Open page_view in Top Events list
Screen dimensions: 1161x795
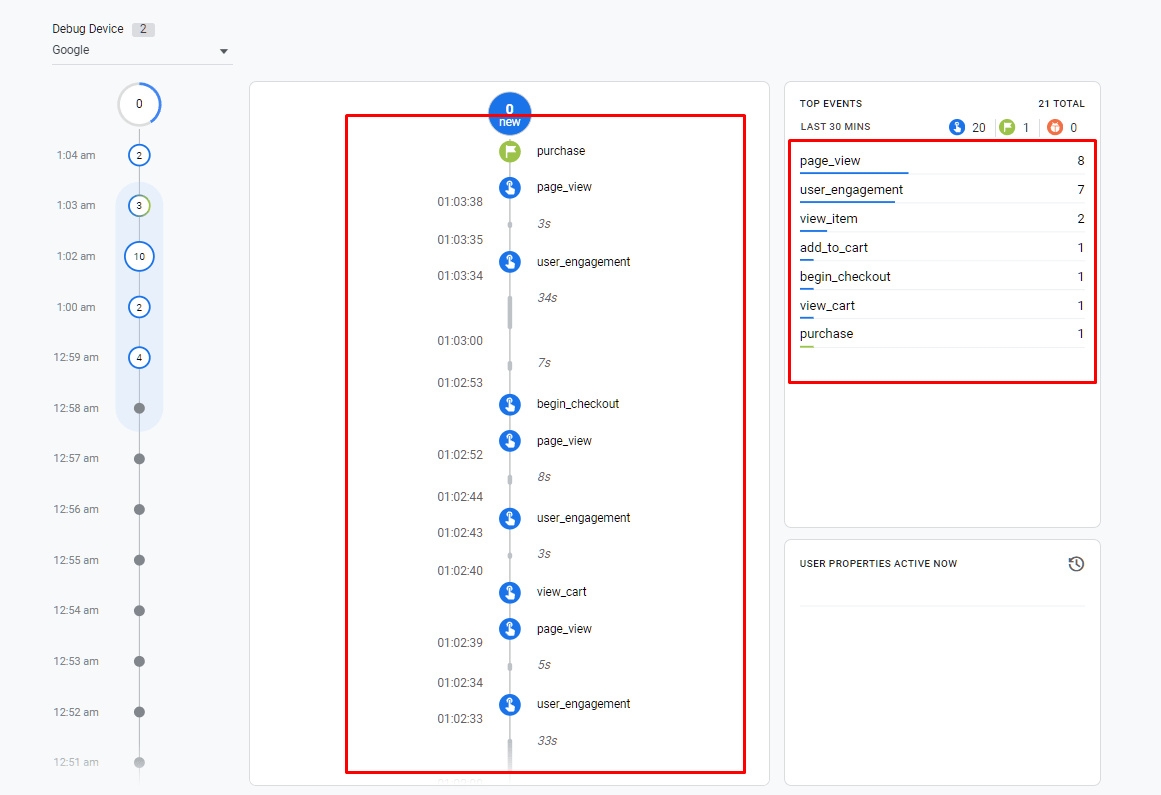(x=830, y=161)
